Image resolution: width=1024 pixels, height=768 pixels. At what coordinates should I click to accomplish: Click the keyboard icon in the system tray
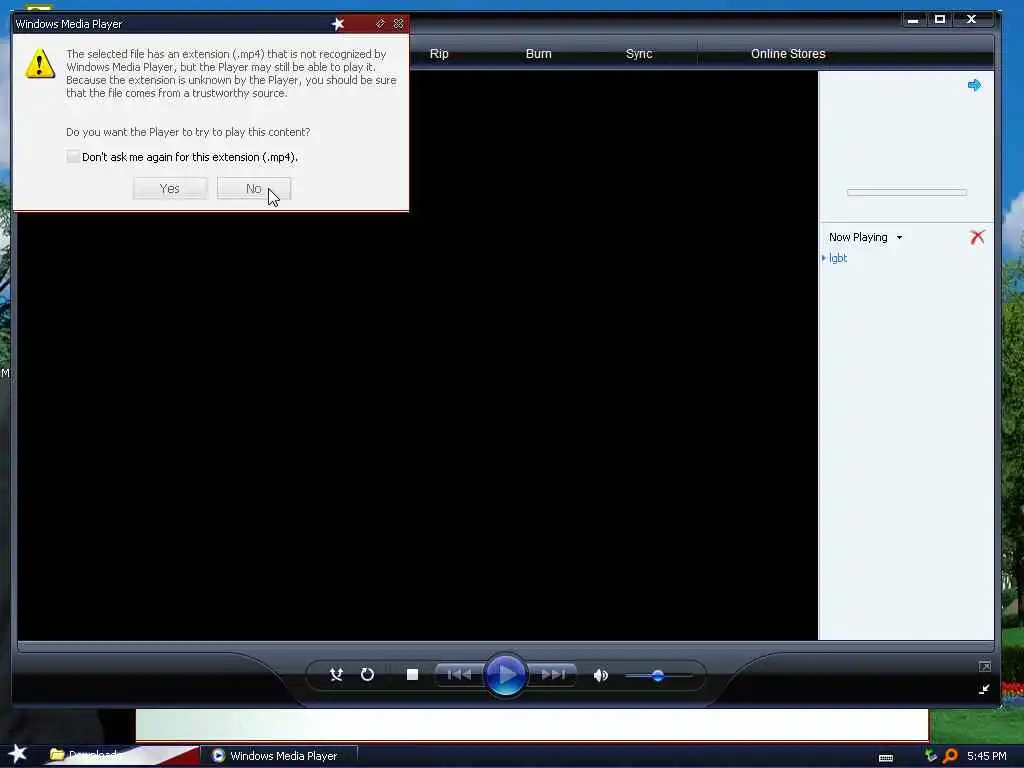pyautogui.click(x=886, y=758)
